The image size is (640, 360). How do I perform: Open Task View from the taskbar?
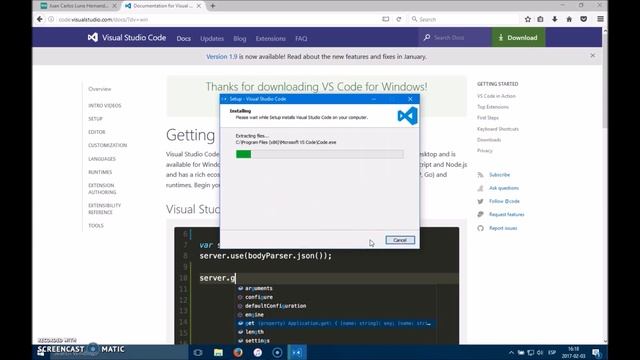coord(198,352)
